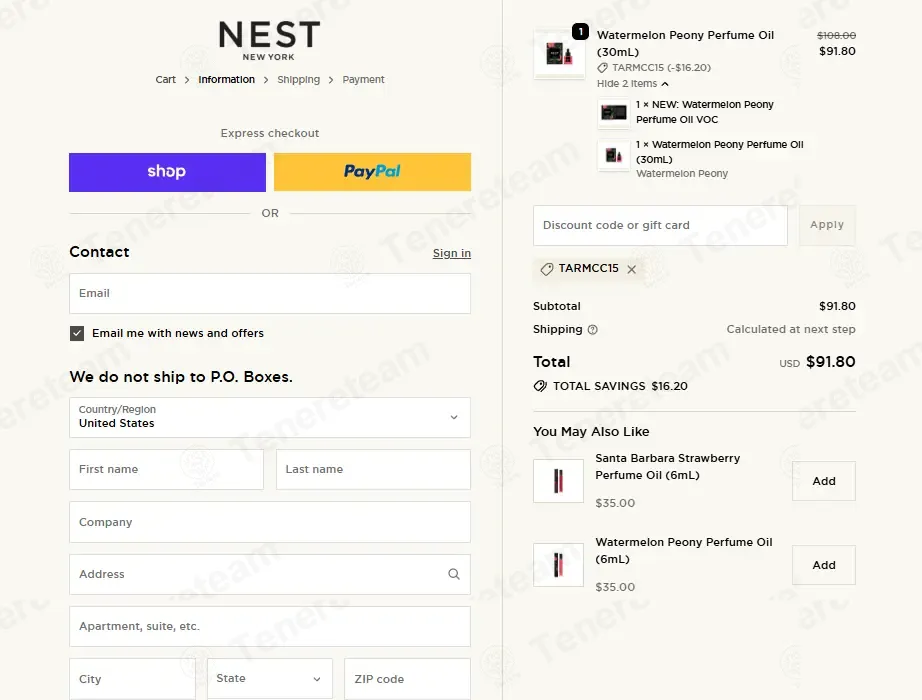Viewport: 922px width, 700px height.
Task: Open Watermelon Peony Perfume Oil 30mL thumbnail
Action: pyautogui.click(x=559, y=55)
